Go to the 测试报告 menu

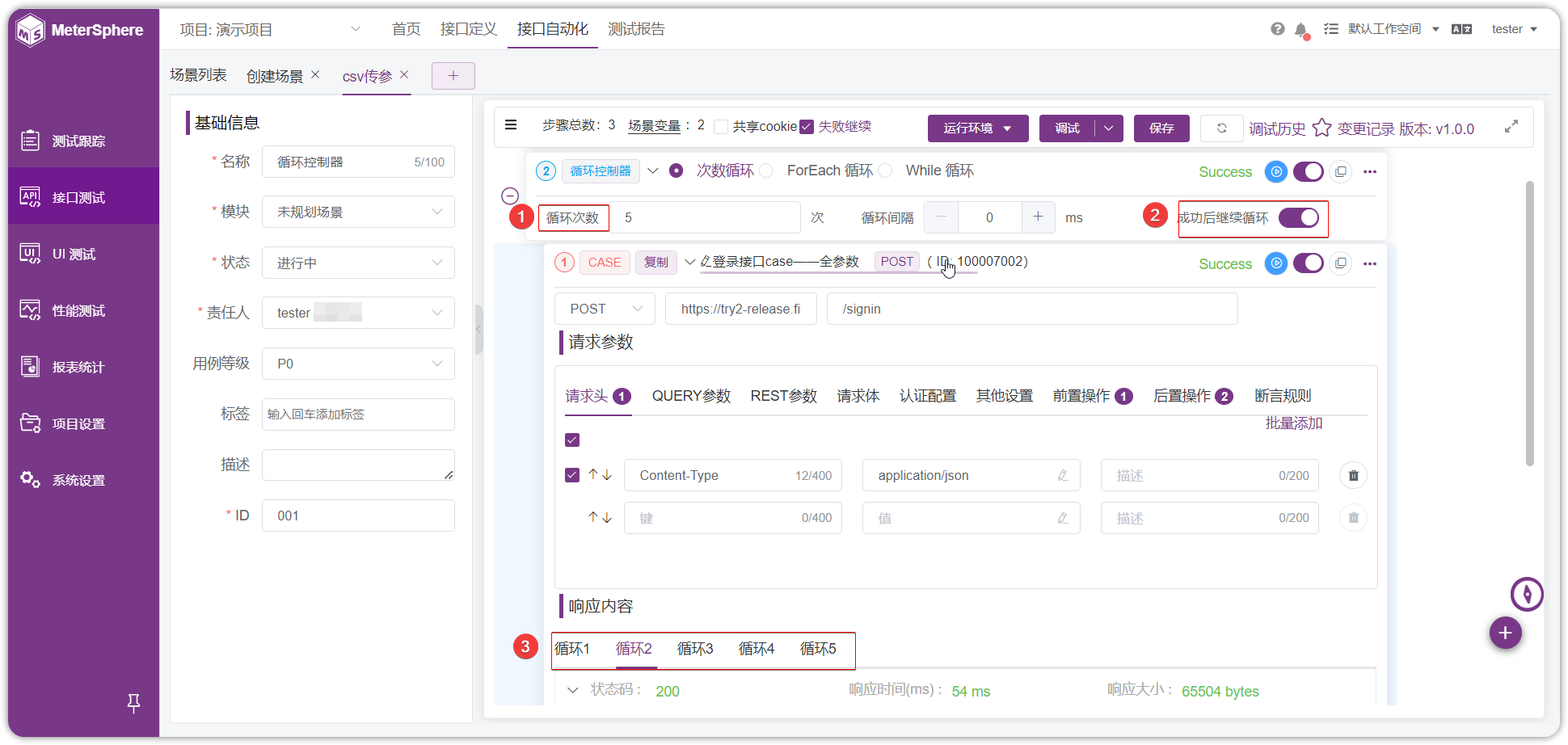tap(636, 29)
